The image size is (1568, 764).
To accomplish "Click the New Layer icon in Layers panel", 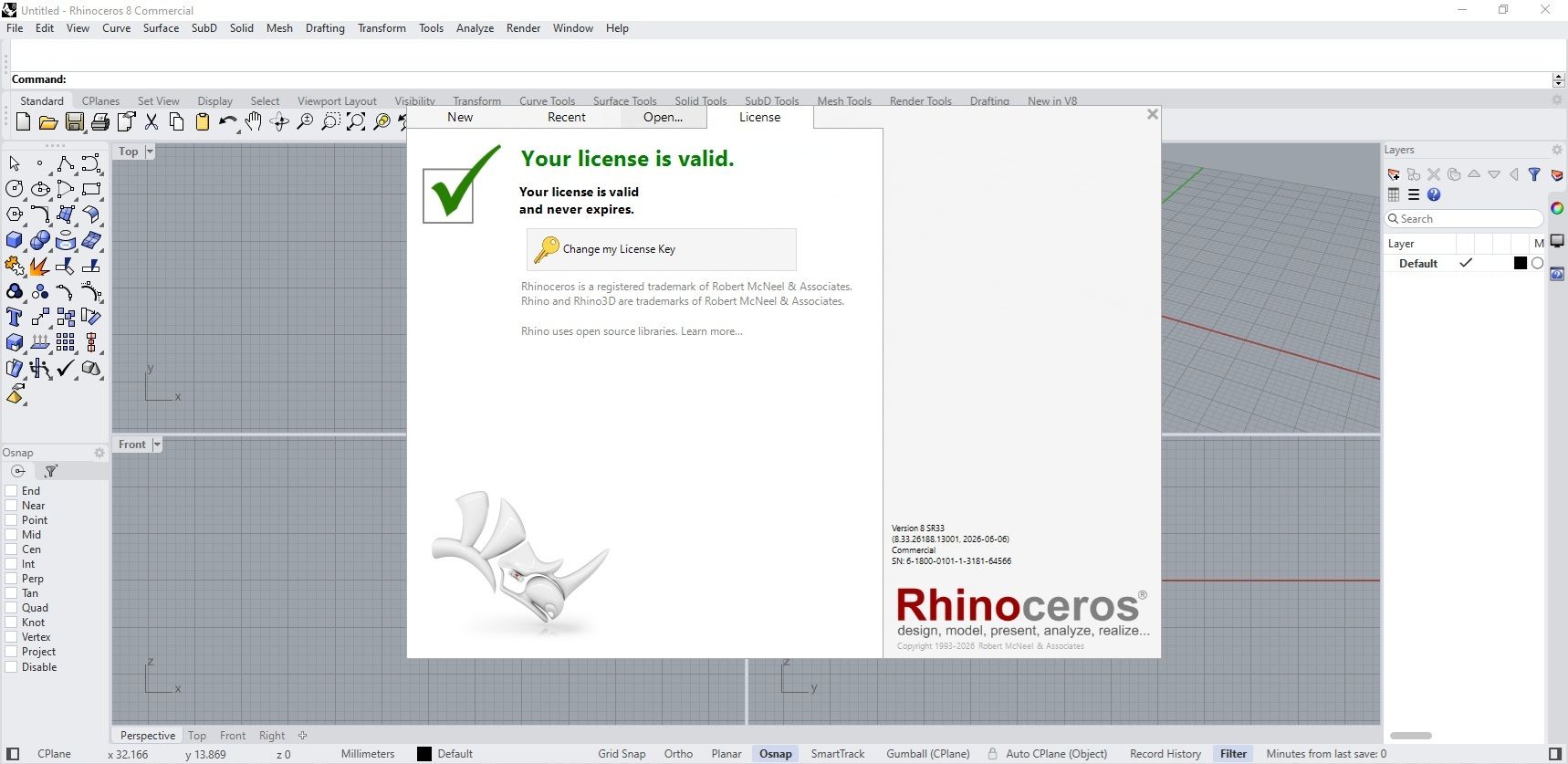I will coord(1394,174).
